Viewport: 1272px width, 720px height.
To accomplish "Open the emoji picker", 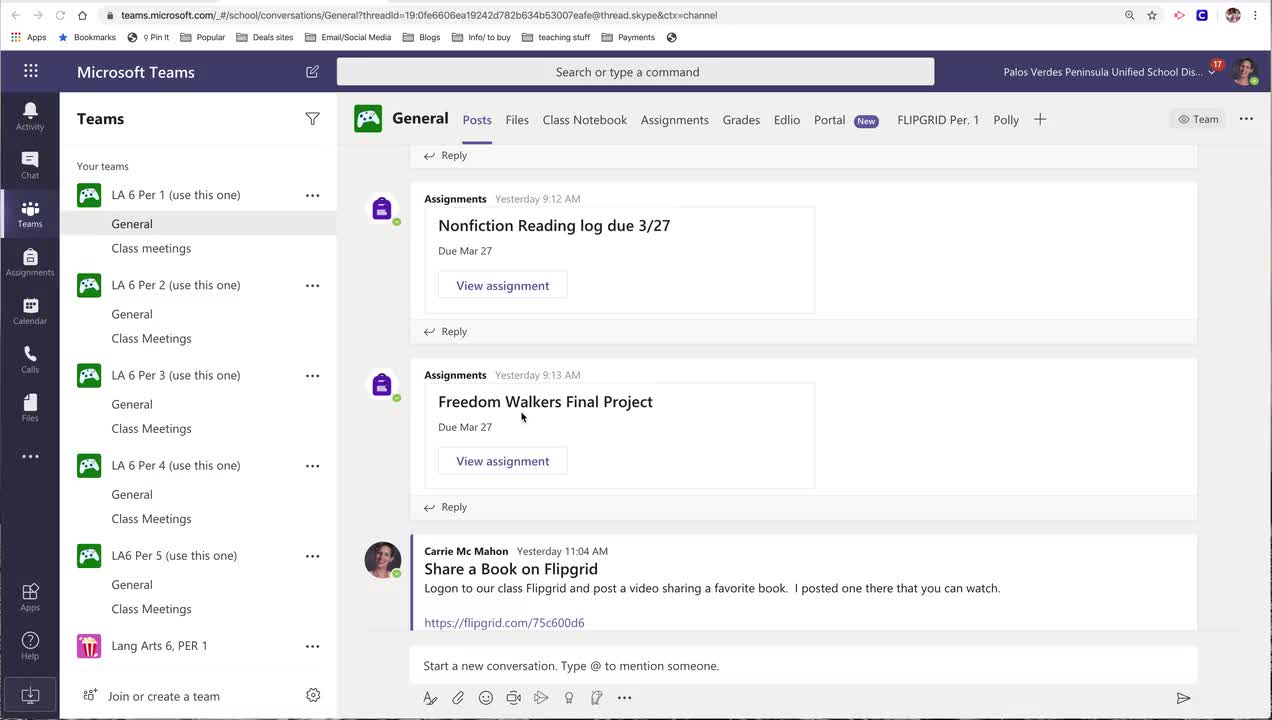I will pyautogui.click(x=486, y=698).
